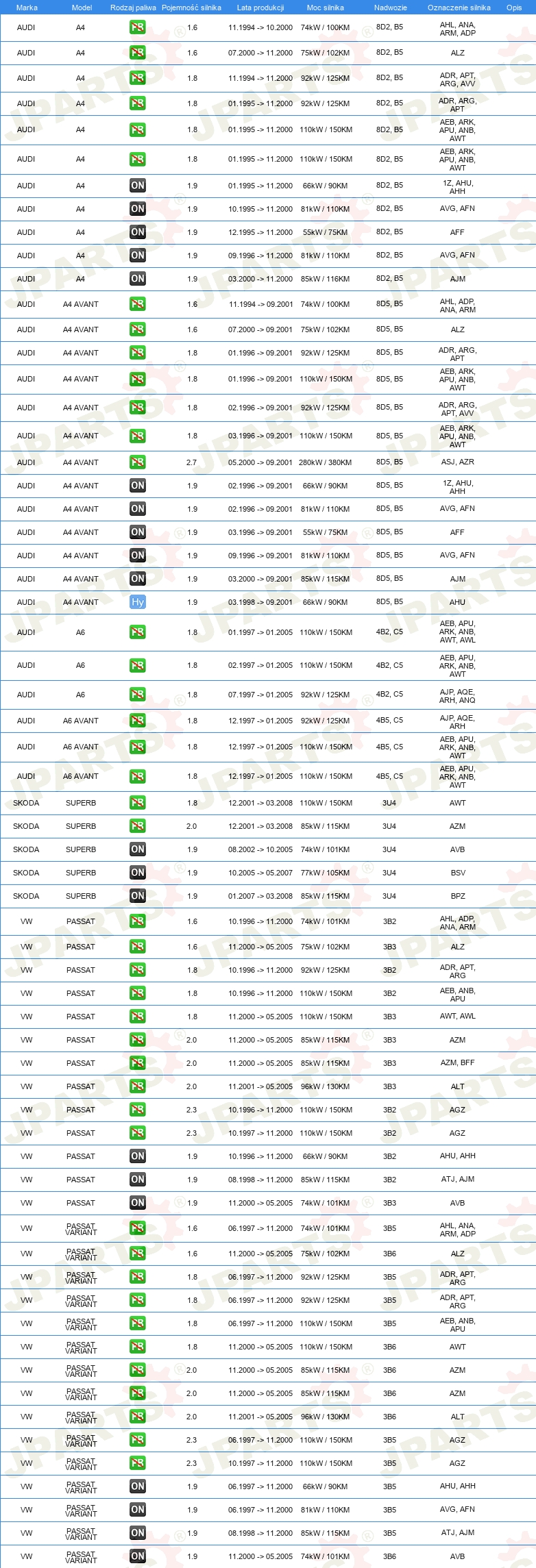
Task: Click the Nadwozie column header
Action: coord(391,8)
